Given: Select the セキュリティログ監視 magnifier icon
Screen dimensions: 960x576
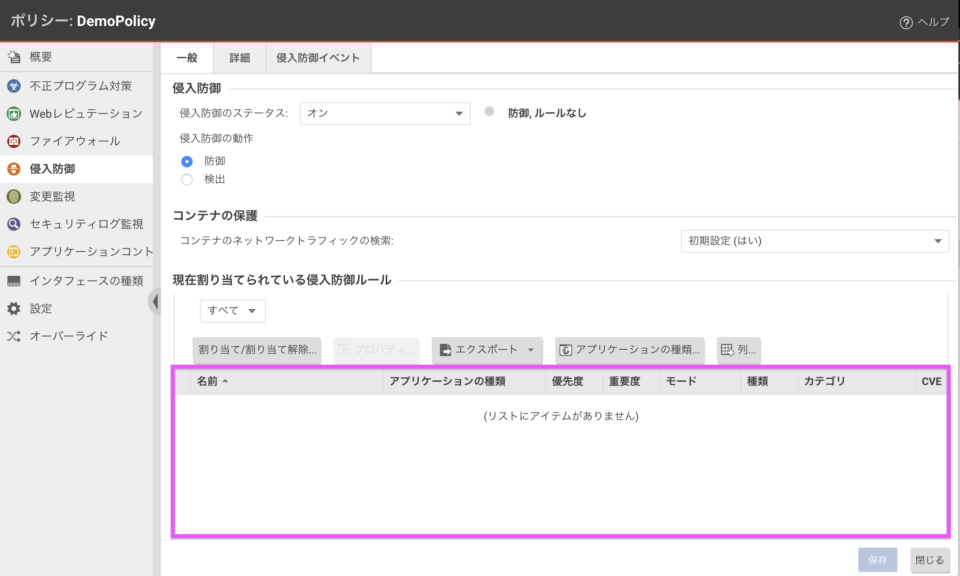Looking at the screenshot, I should [12, 224].
